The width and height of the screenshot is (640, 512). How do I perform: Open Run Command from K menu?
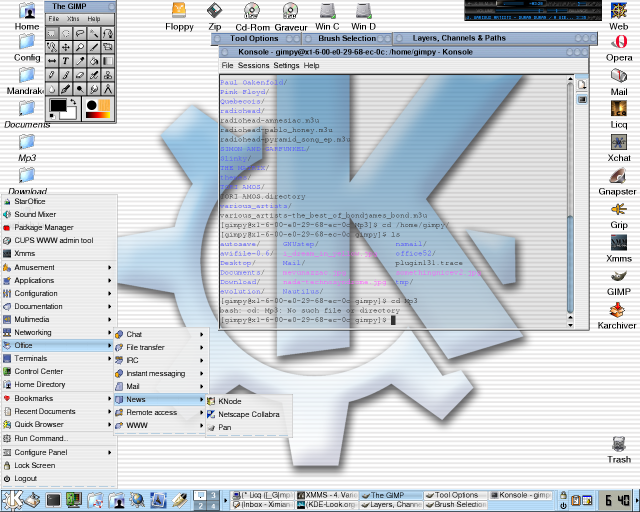point(58,439)
